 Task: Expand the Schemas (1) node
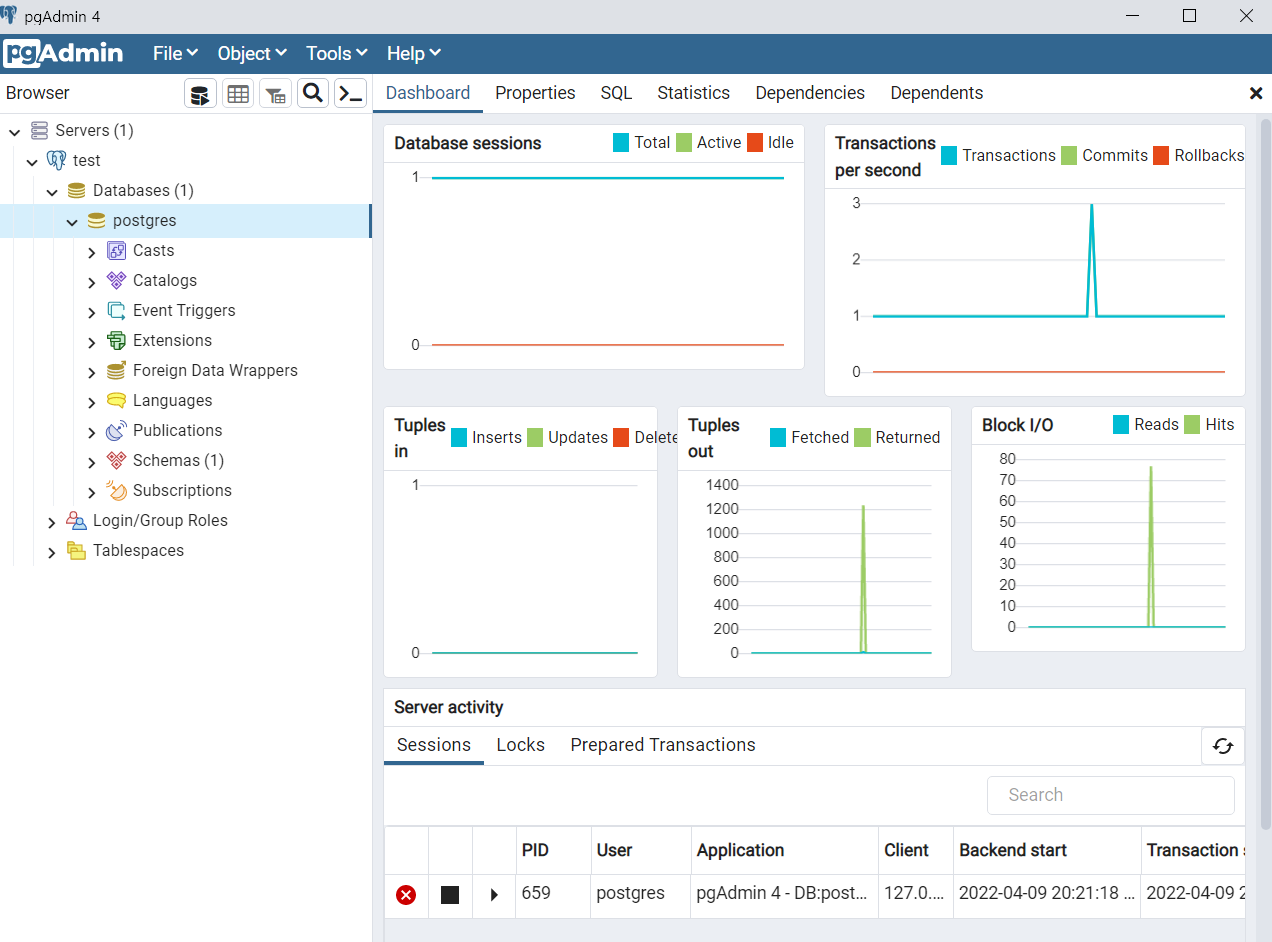(x=92, y=462)
